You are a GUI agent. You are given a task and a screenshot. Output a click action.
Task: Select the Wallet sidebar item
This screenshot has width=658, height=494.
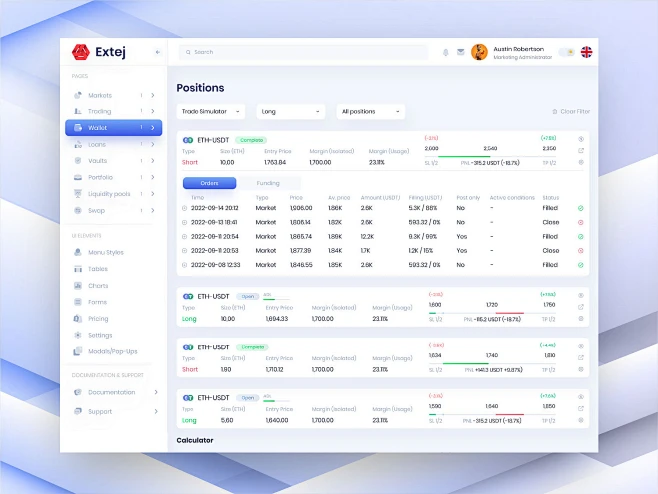point(113,128)
